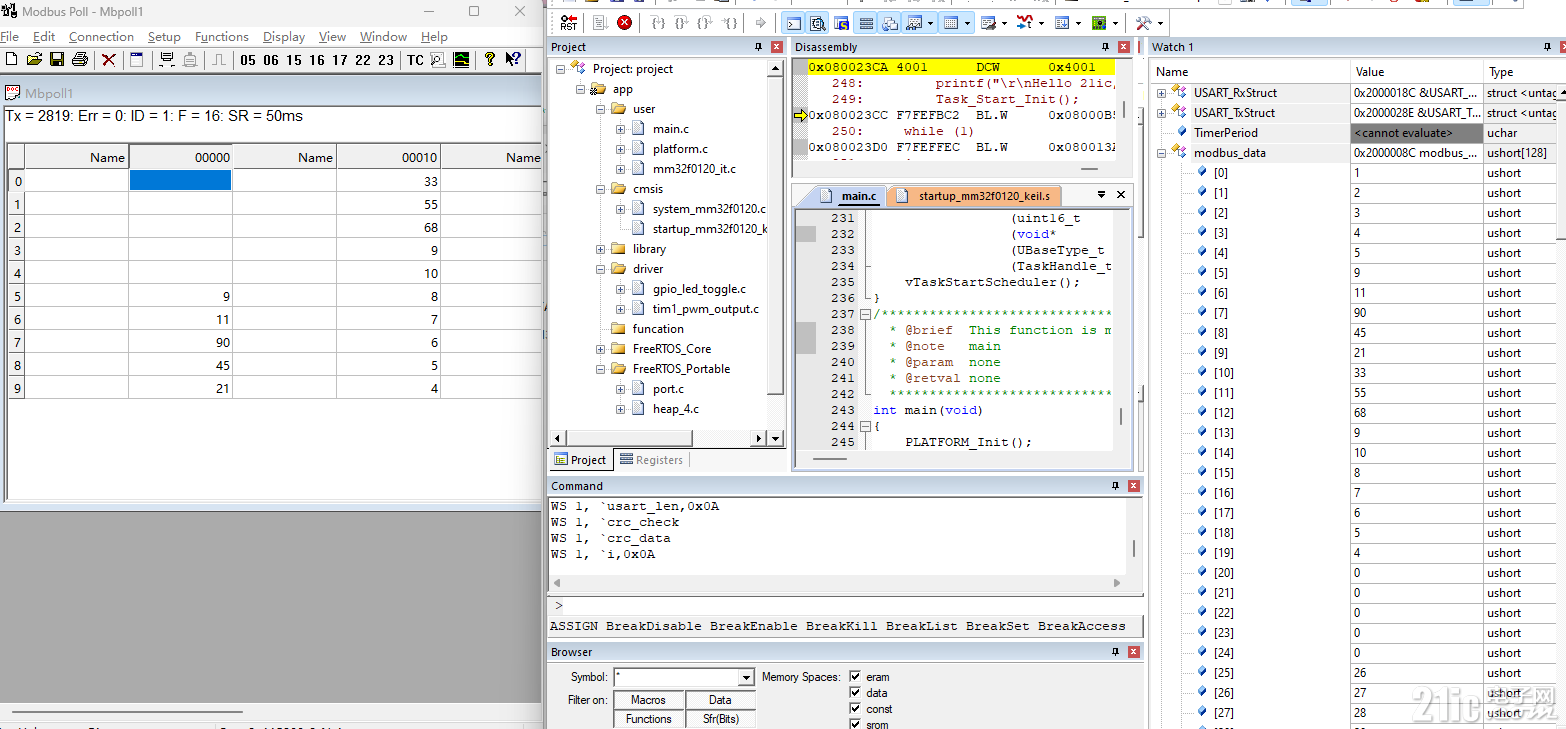This screenshot has height=729, width=1566.
Task: Click Toolbox hammer-wrench icon
Action: pos(1144,23)
